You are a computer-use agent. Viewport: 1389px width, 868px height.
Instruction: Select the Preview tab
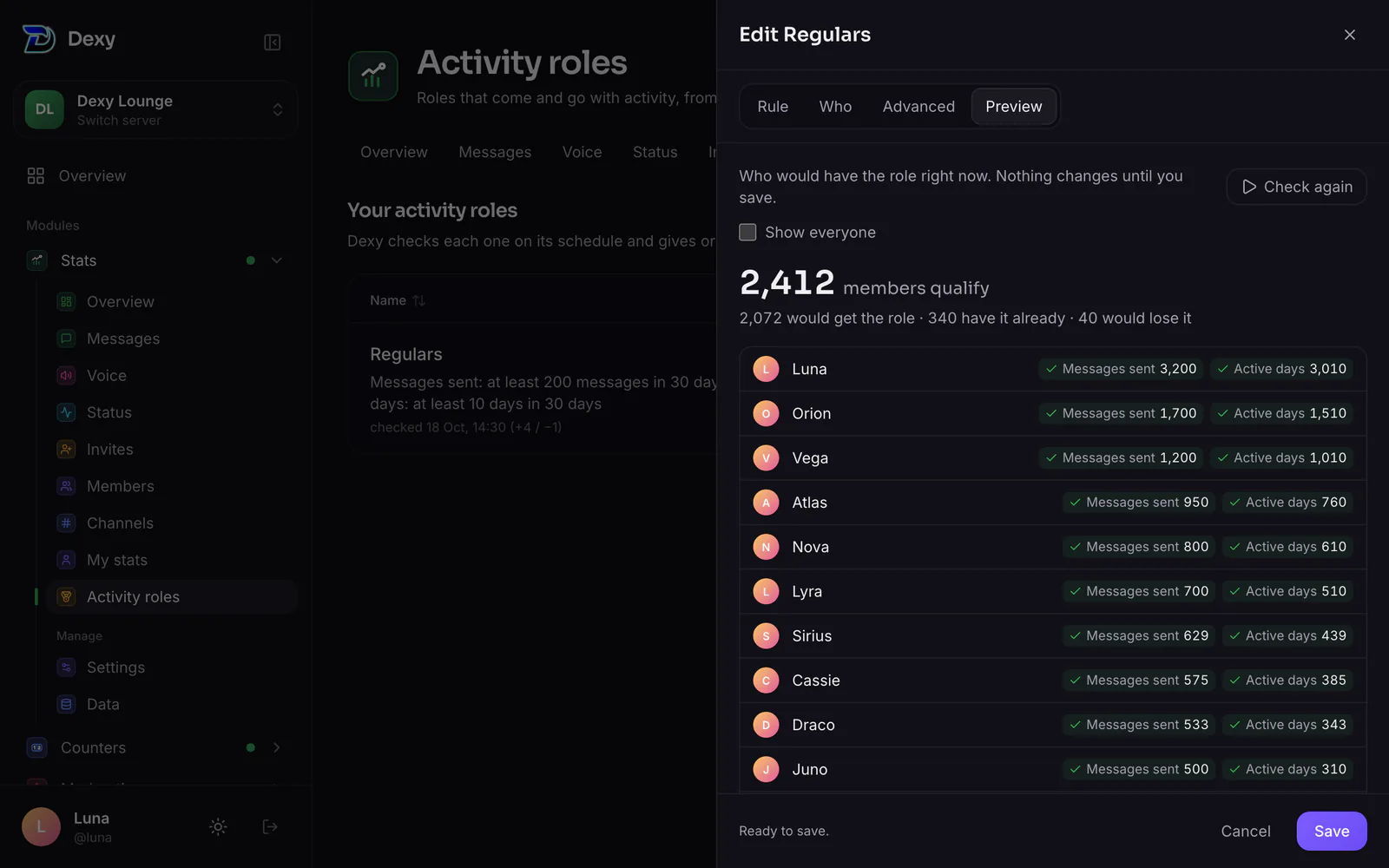1014,107
